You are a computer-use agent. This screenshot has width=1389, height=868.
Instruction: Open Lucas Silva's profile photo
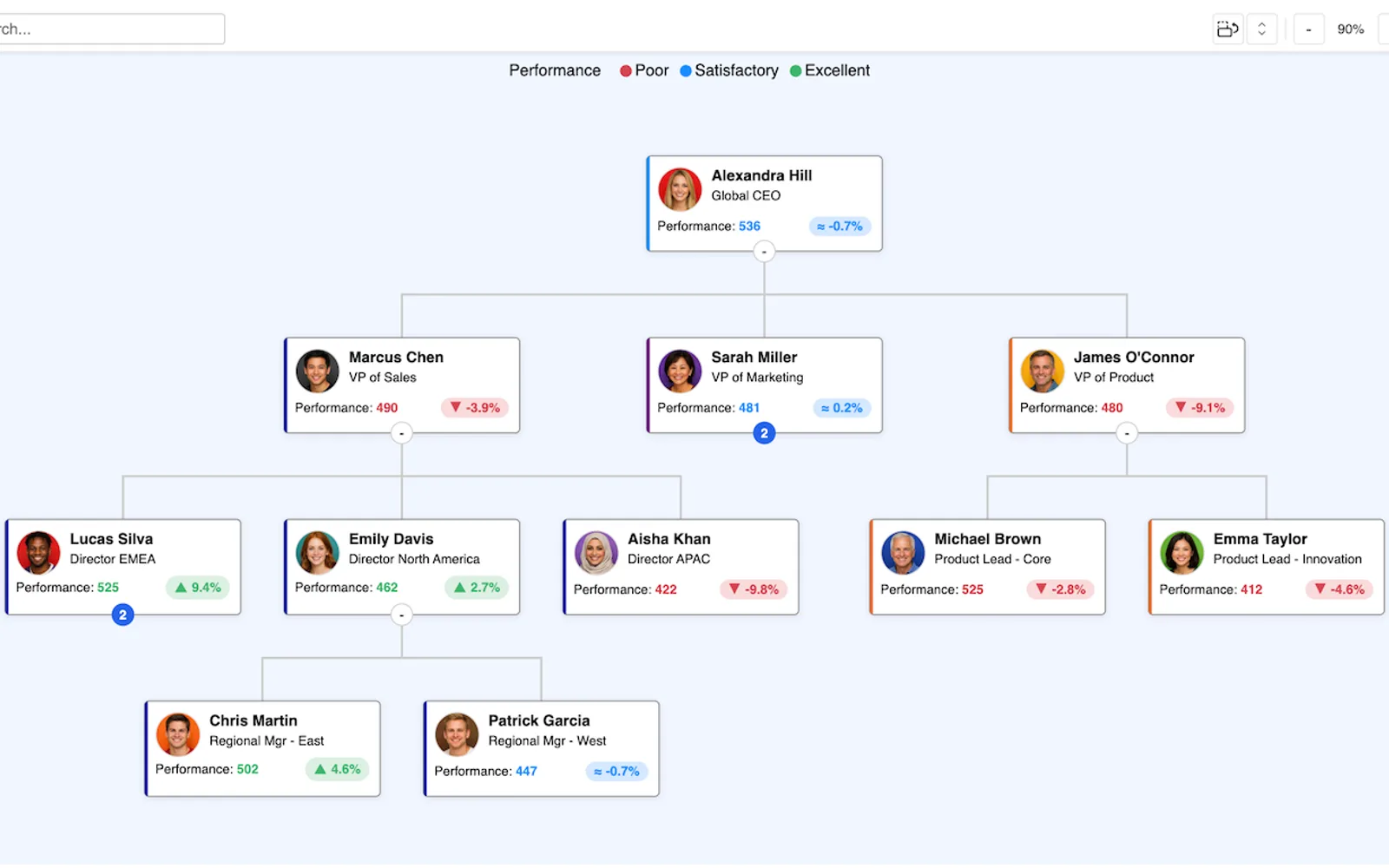coord(38,552)
